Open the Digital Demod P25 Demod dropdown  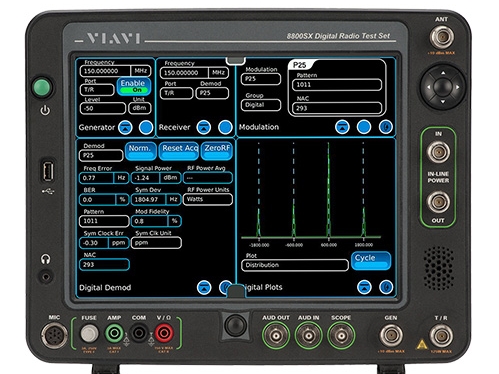pyautogui.click(x=101, y=155)
